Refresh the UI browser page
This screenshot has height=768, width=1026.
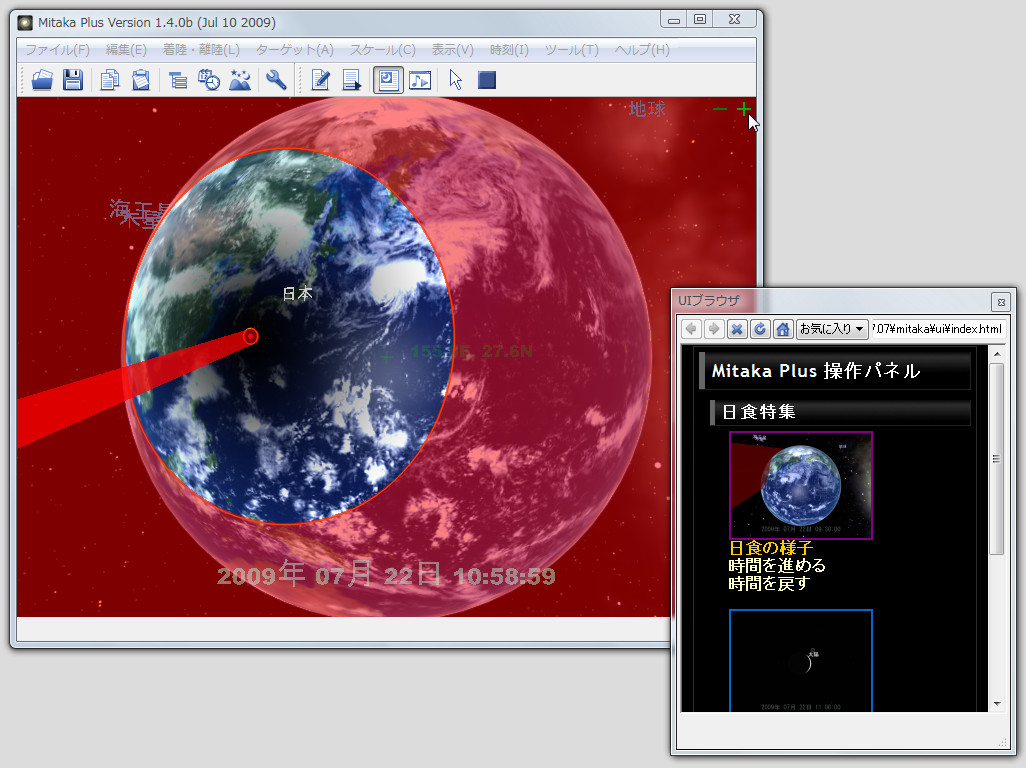[x=758, y=328]
